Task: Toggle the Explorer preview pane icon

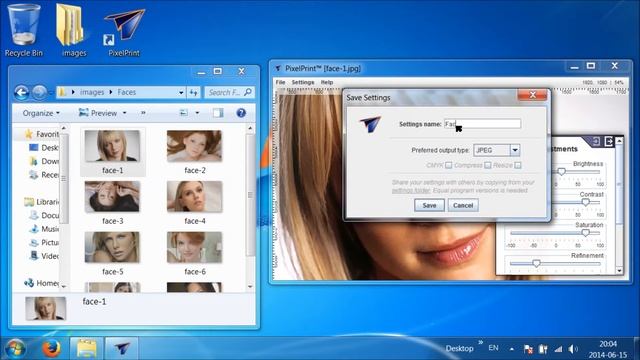Action: click(x=218, y=113)
